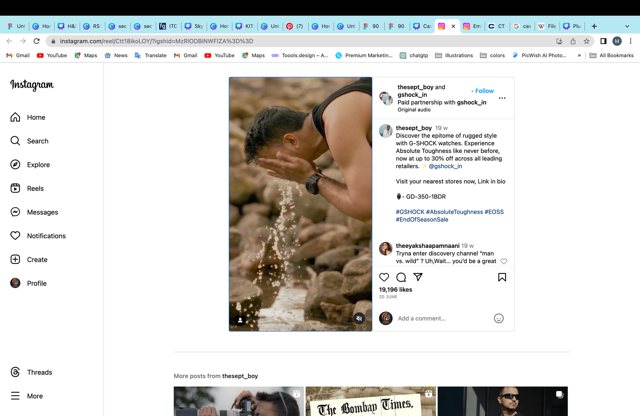Open PicWish AI Photo bookmark

coord(539,55)
